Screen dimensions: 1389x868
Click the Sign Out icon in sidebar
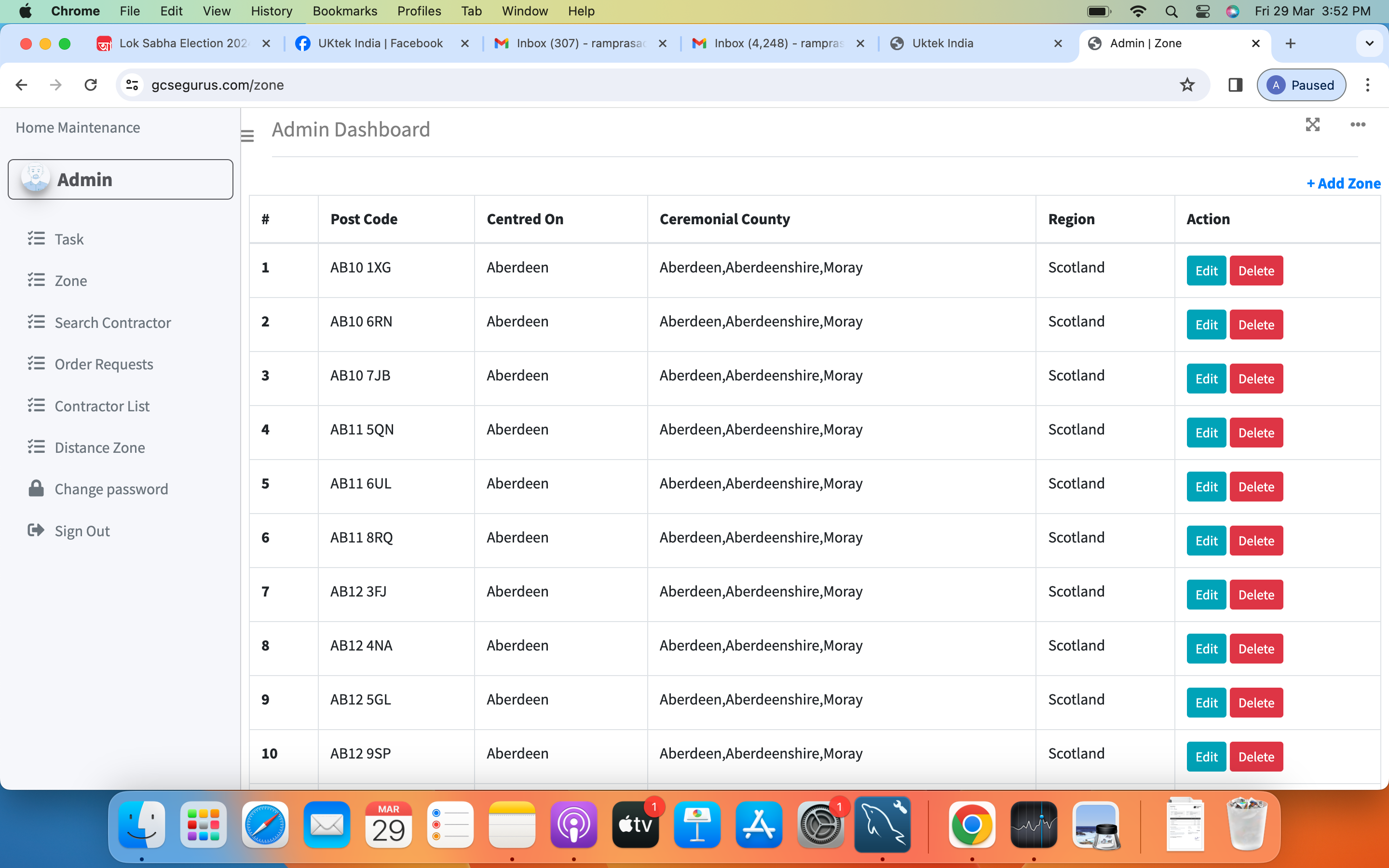36,530
